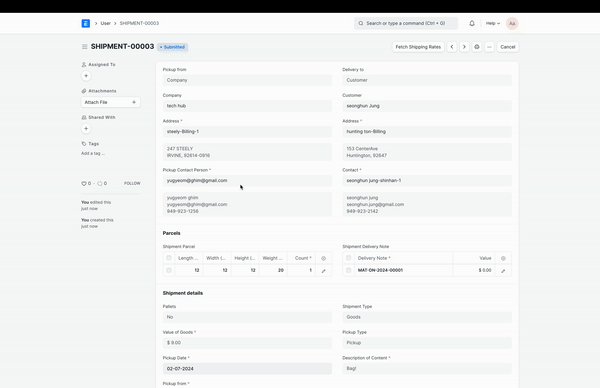600x388 pixels.
Task: Click the print icon in toolbar
Action: coord(477,47)
